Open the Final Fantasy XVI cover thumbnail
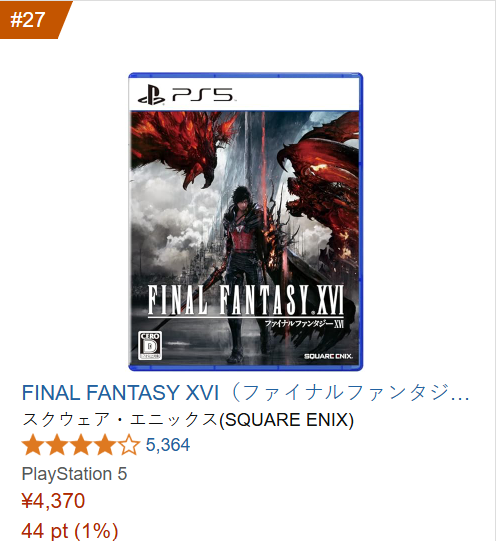 tap(245, 222)
